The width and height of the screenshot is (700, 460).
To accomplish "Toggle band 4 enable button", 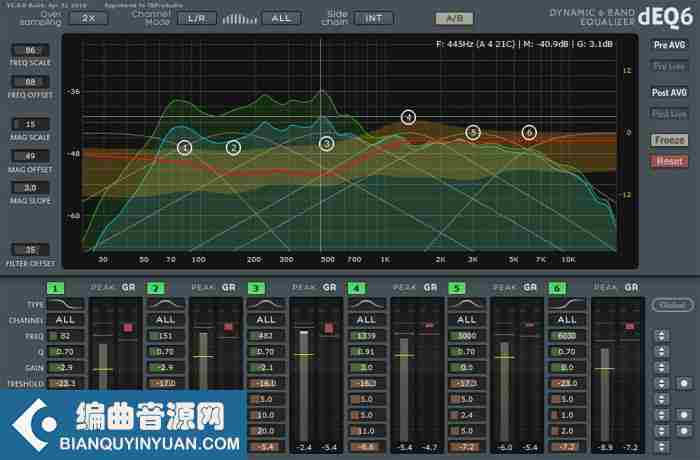I will 356,289.
